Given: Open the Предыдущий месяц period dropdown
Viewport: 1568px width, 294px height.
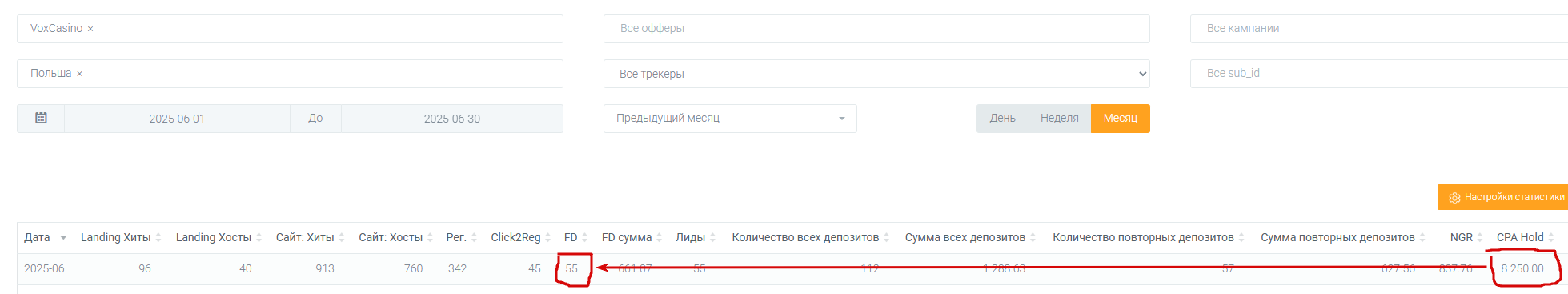Looking at the screenshot, I should coord(730,119).
